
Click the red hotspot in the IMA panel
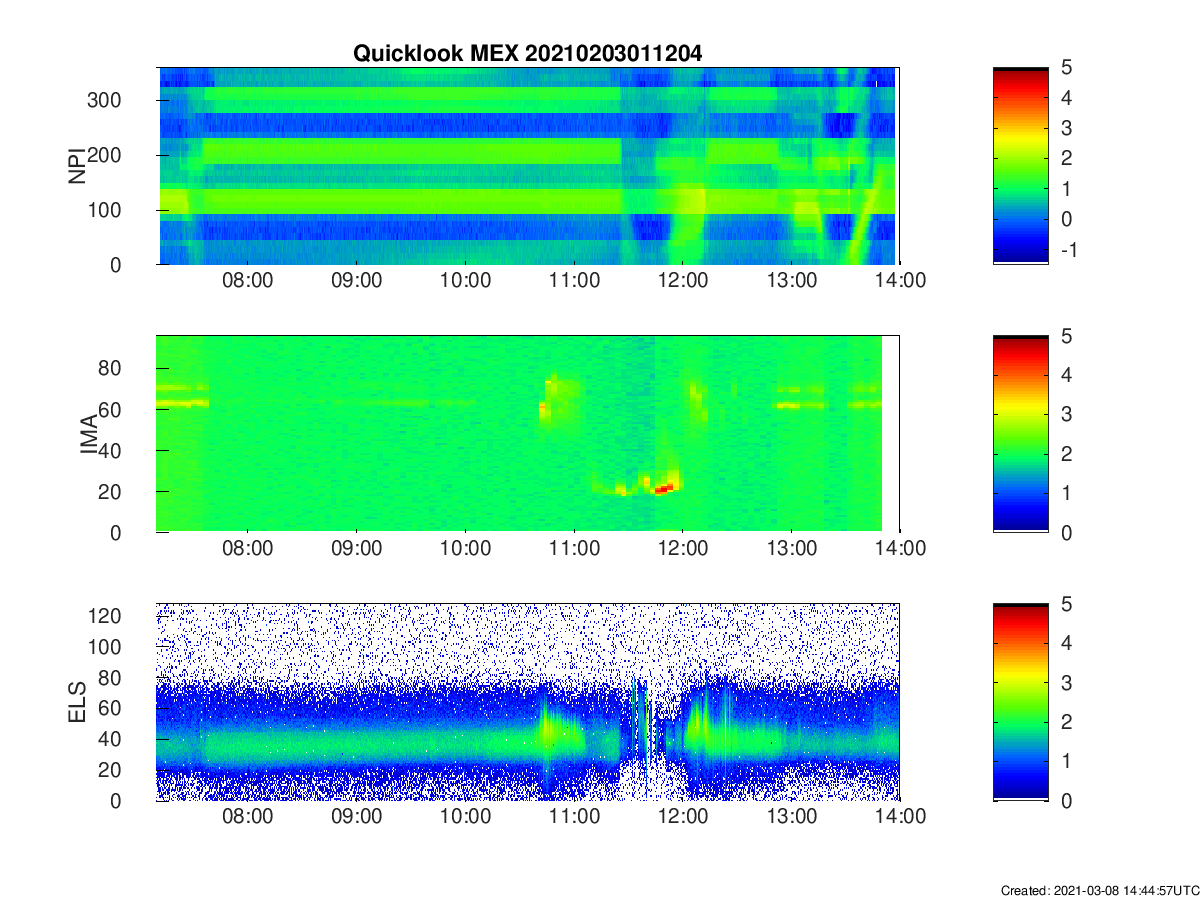point(665,488)
